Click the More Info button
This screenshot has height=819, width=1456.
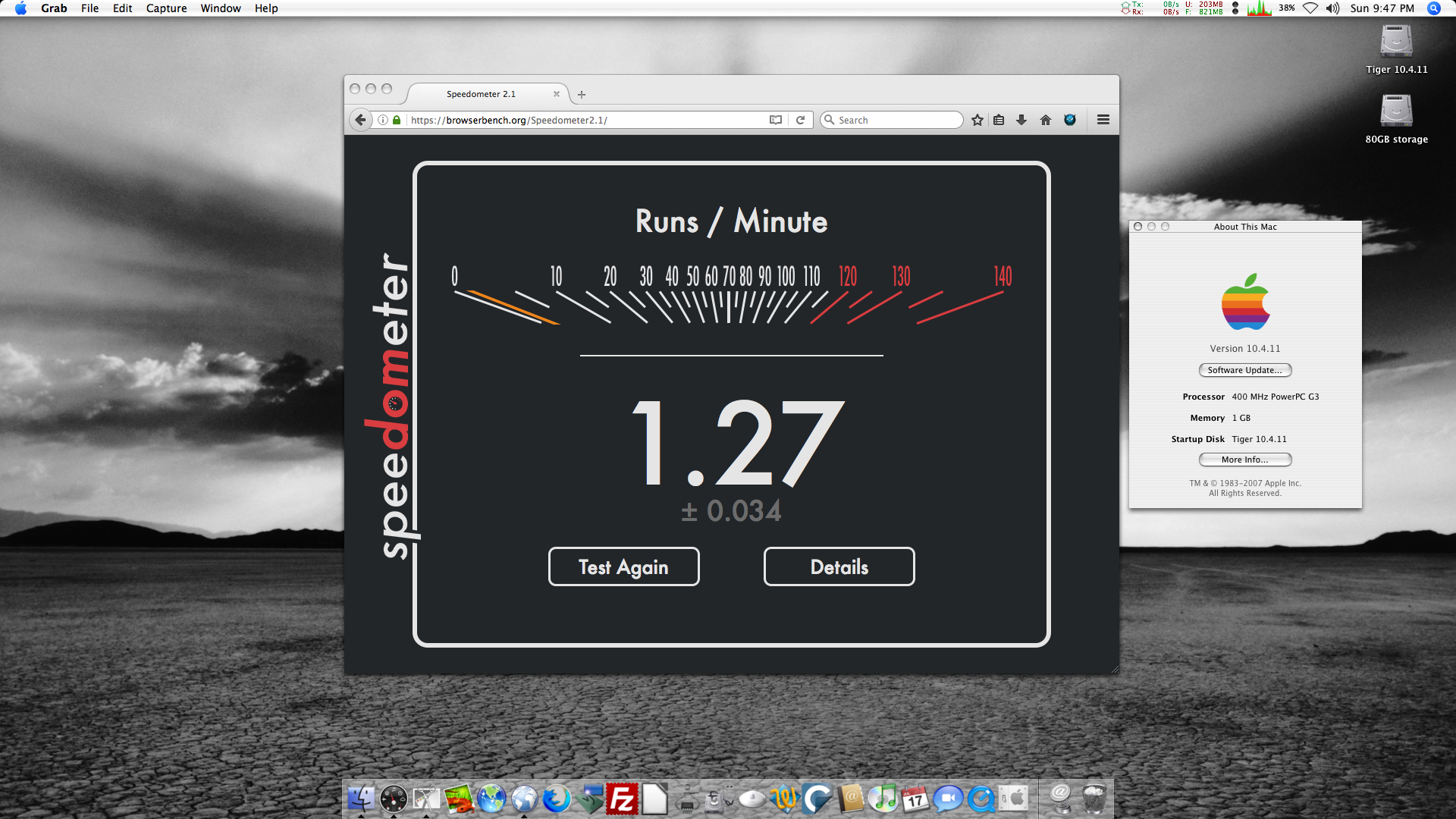1244,460
